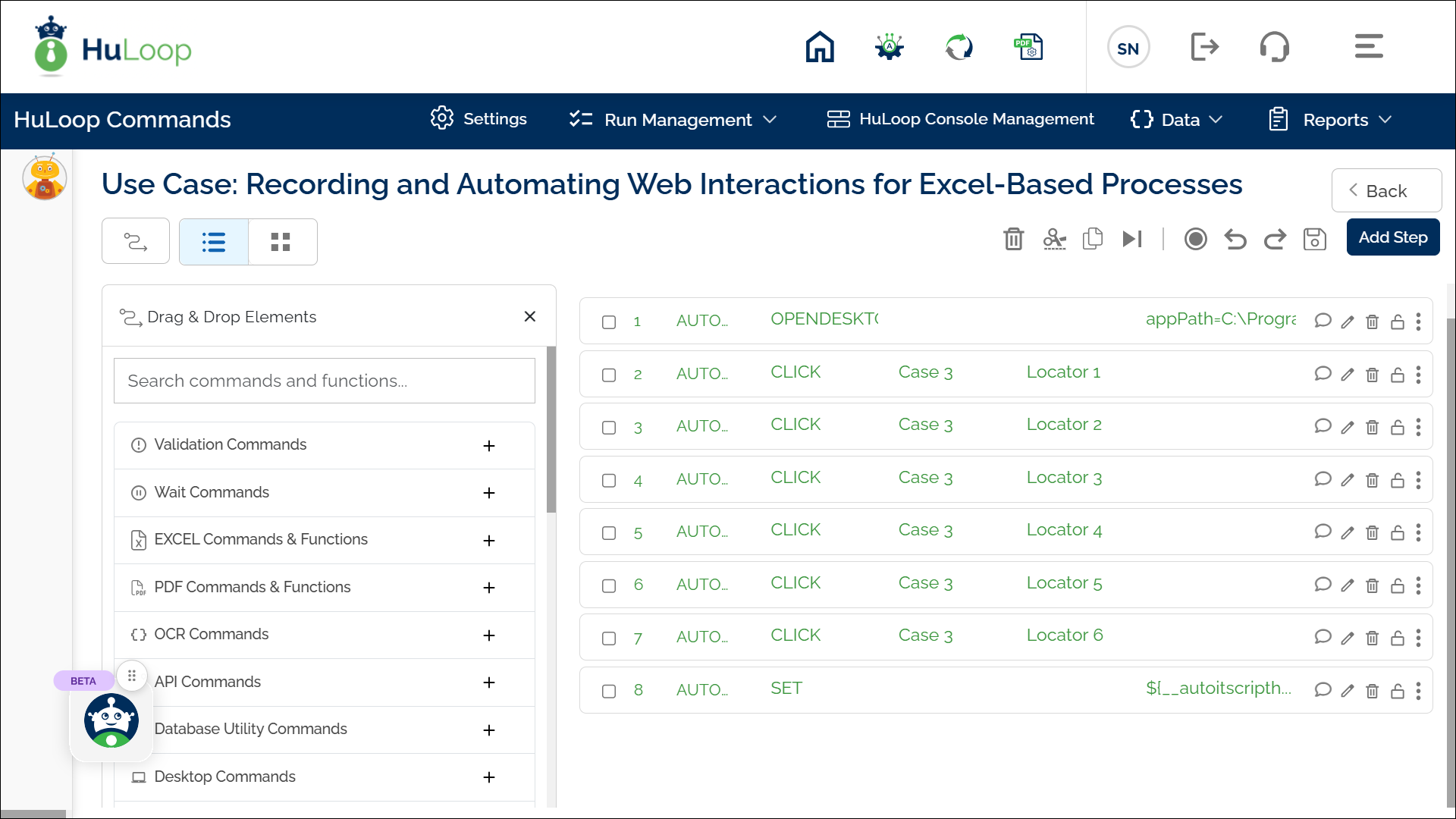Click the record button in toolbar
Image resolution: width=1456 pixels, height=819 pixels.
click(1195, 239)
